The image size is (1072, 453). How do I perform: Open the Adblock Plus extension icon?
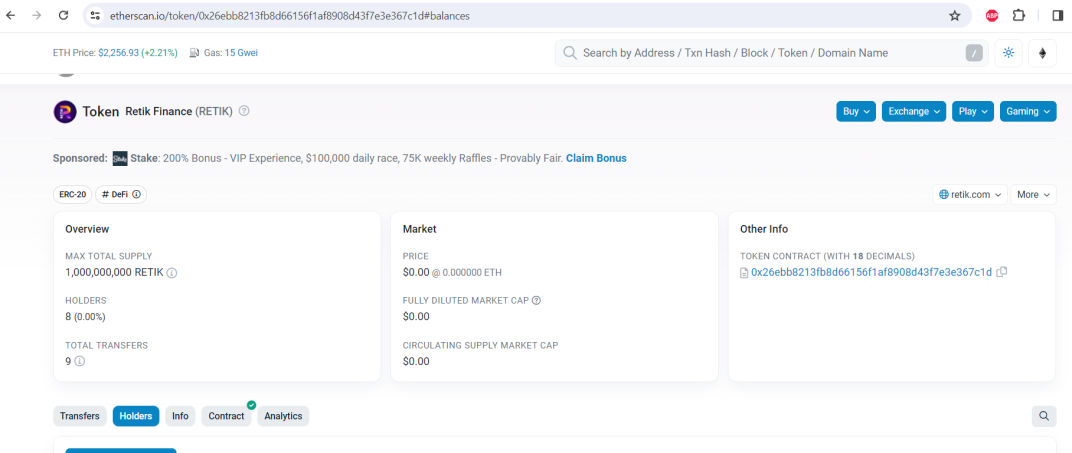point(991,16)
